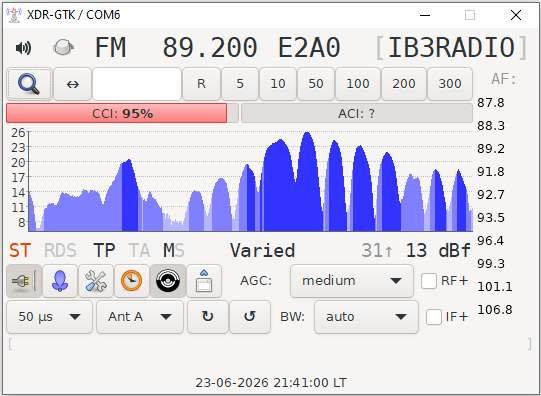This screenshot has height=396, width=541.
Task: Click the 31↑ peak signal value
Action: (x=377, y=251)
